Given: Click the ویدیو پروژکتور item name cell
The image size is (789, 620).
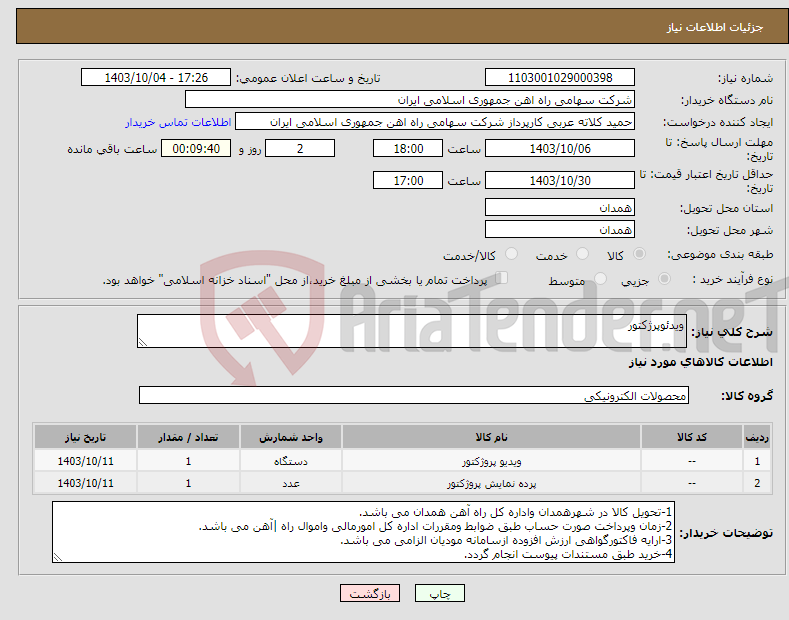Looking at the screenshot, I should [x=492, y=461].
